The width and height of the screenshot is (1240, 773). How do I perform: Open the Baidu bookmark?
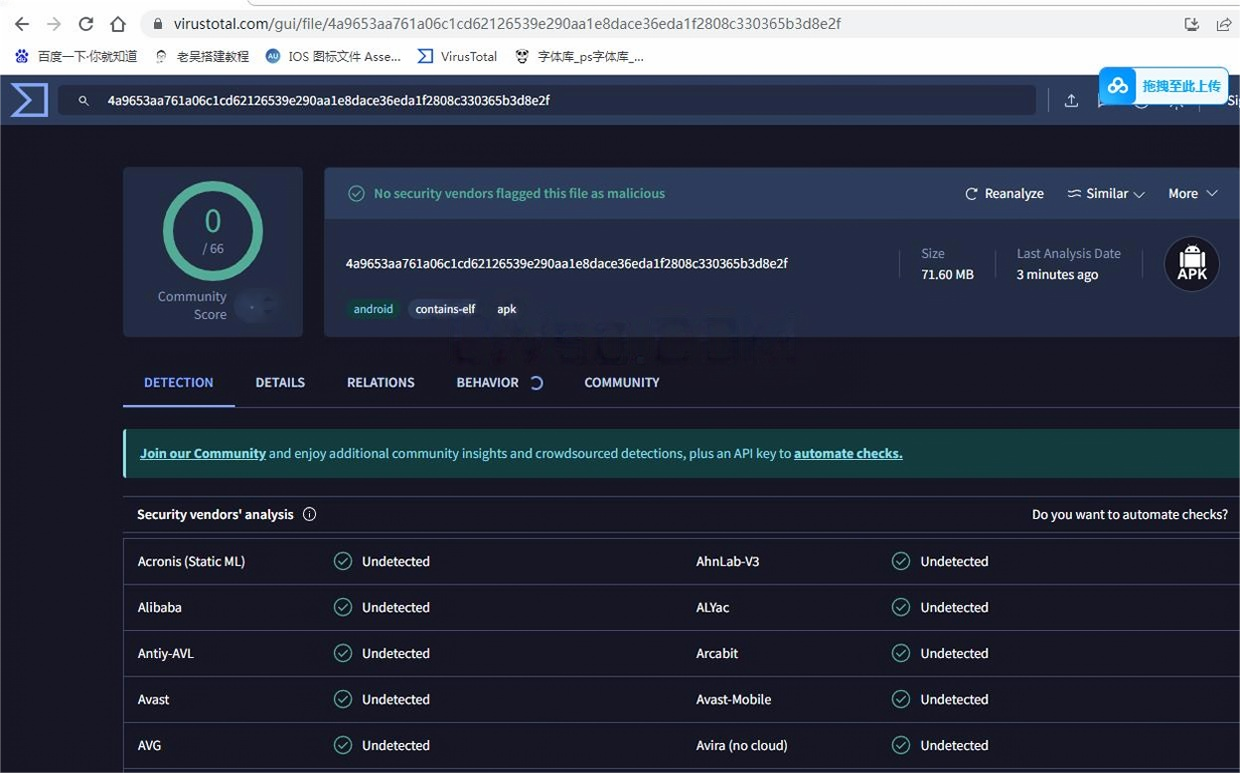76,56
